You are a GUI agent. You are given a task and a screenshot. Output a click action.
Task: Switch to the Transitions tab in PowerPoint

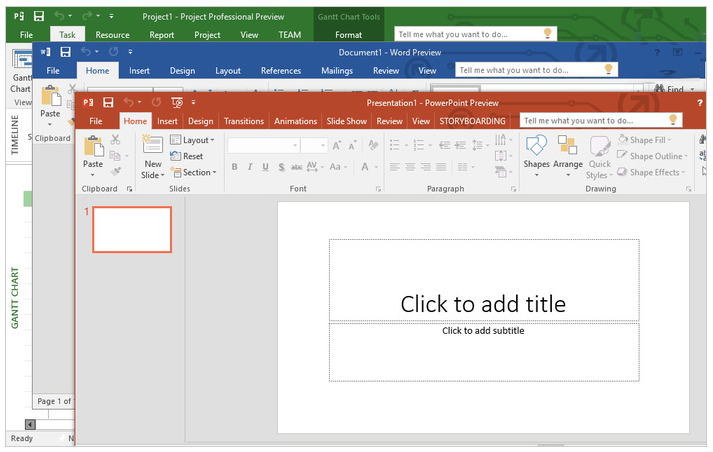[x=244, y=121]
